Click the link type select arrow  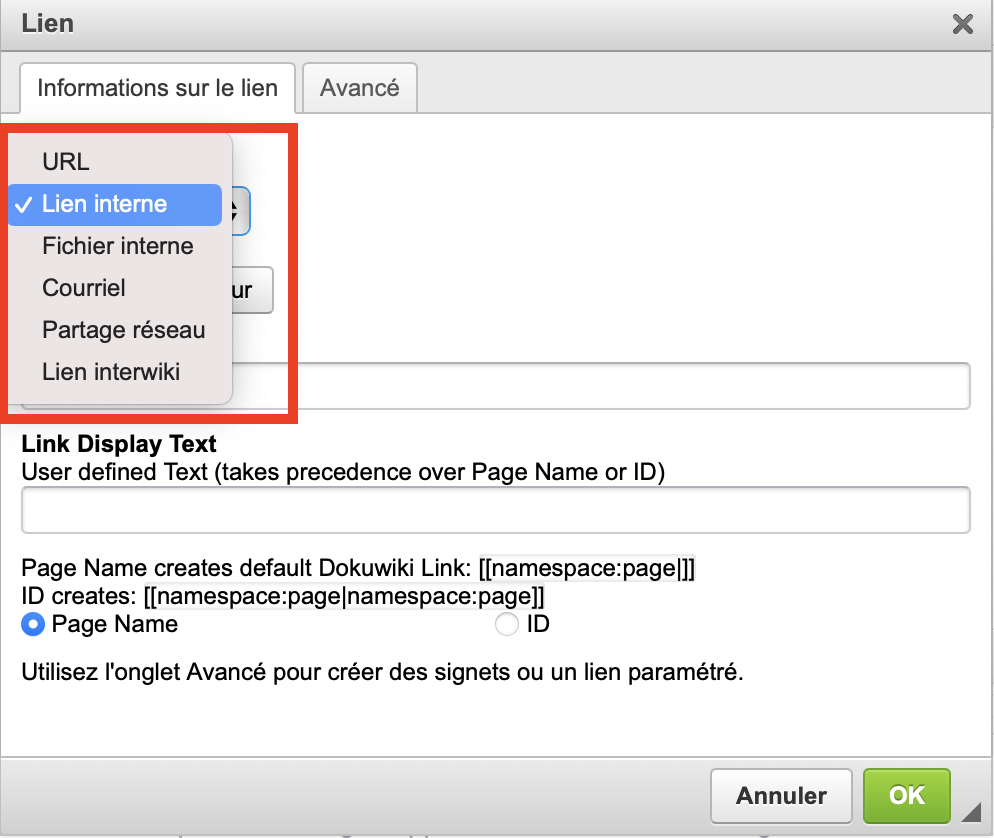coord(238,211)
